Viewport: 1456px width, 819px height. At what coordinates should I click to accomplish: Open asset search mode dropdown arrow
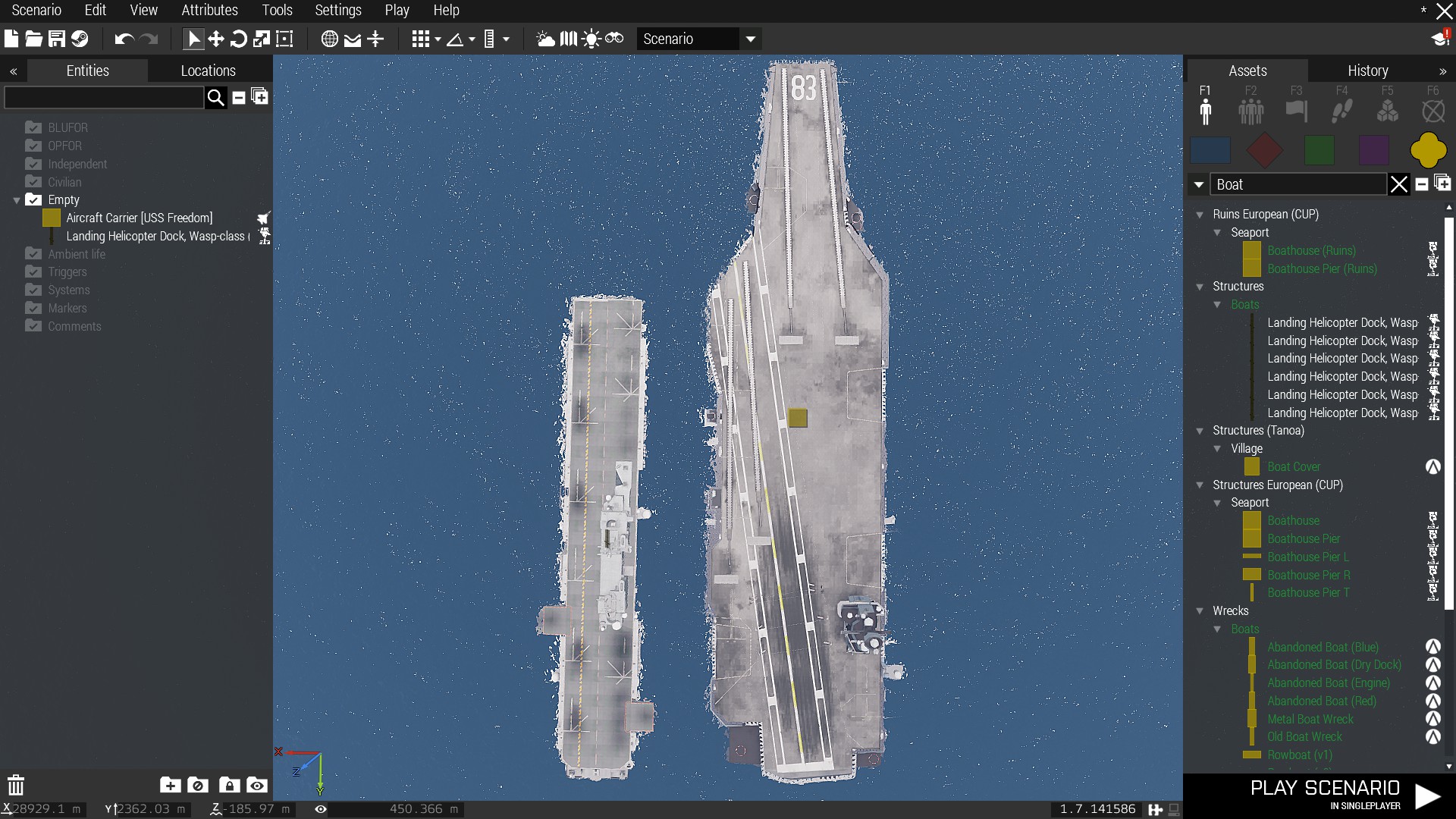click(1198, 184)
